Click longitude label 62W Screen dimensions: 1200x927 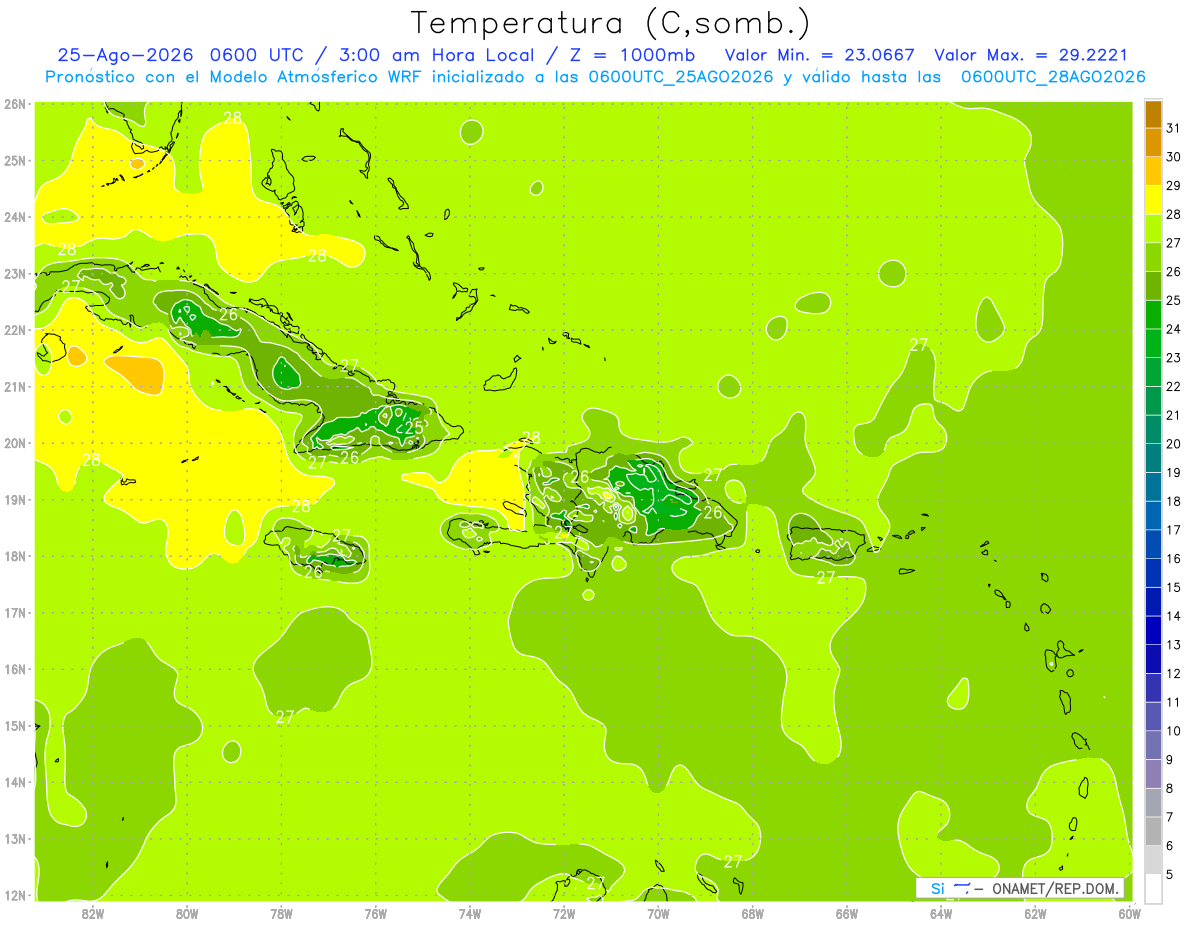(1035, 913)
